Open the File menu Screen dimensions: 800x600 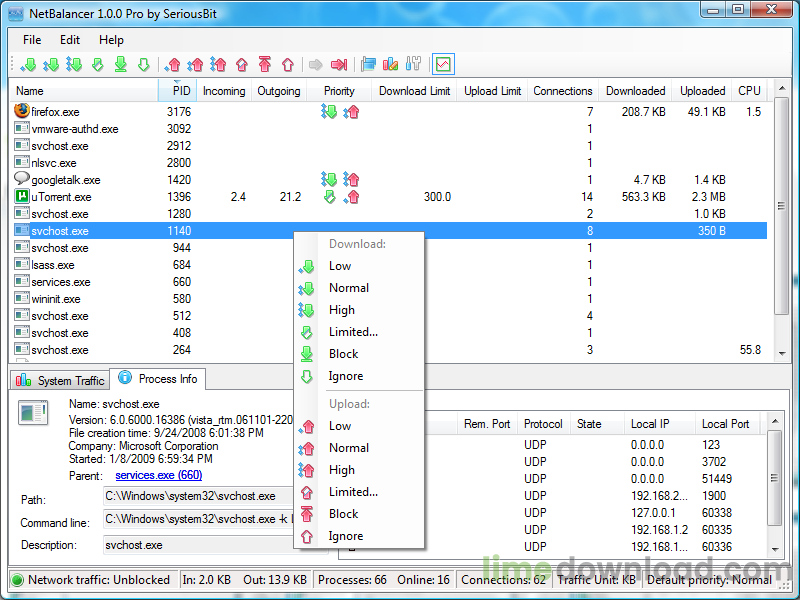coord(31,40)
